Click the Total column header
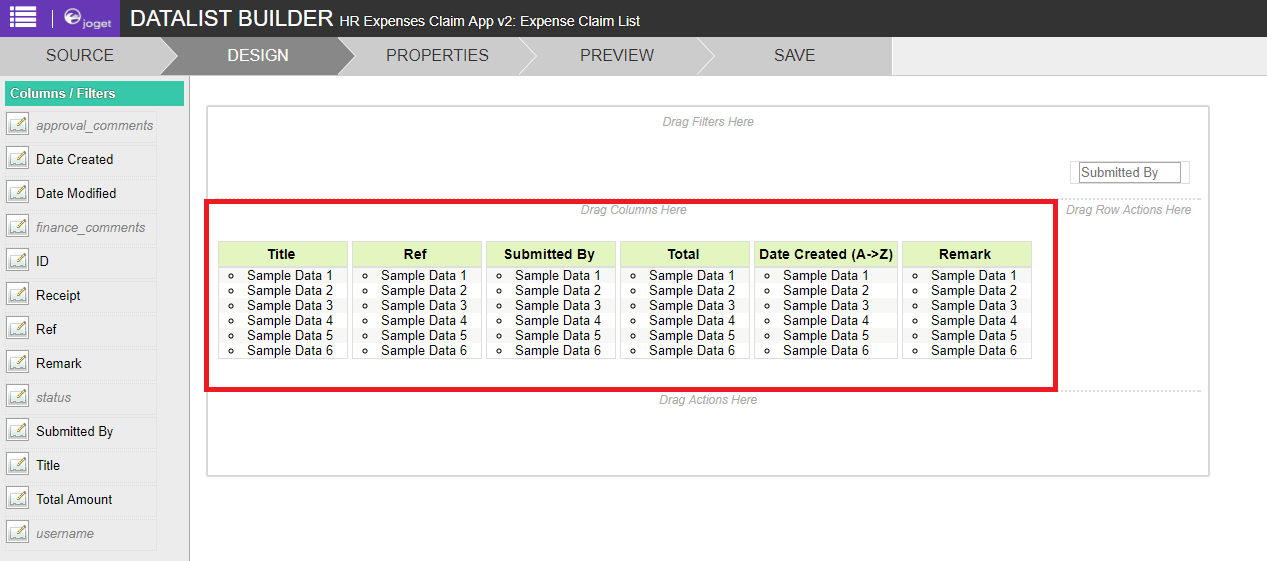 click(x=684, y=254)
